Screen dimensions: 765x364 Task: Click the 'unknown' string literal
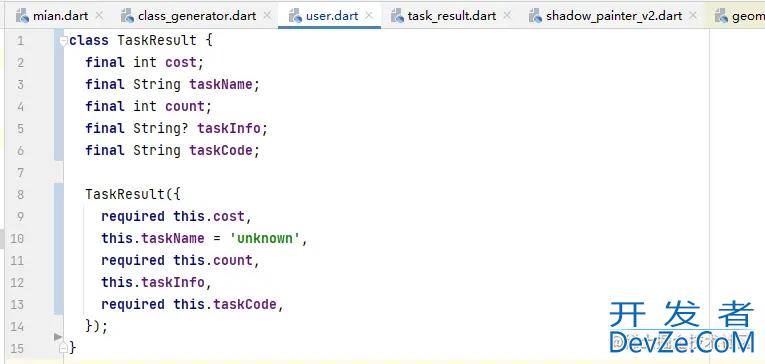point(264,239)
